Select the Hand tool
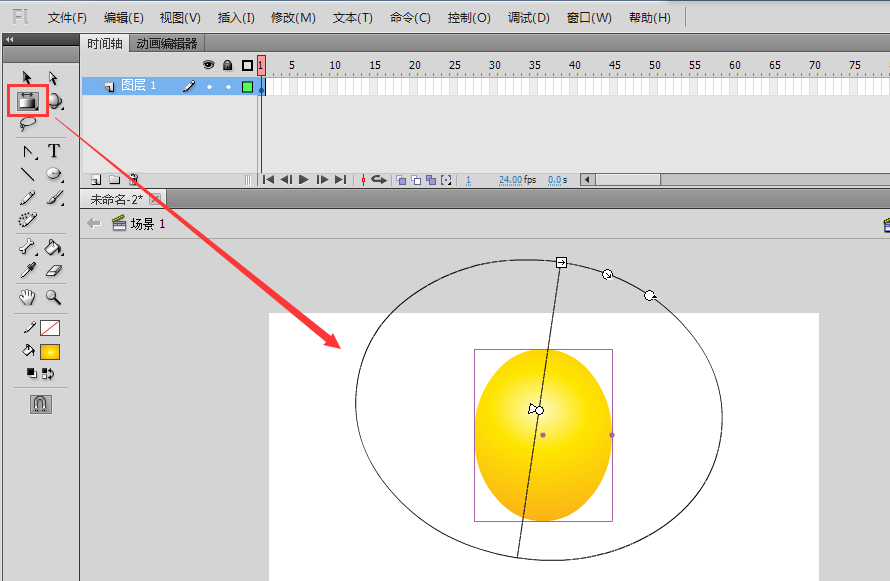The width and height of the screenshot is (890, 581). (x=28, y=297)
